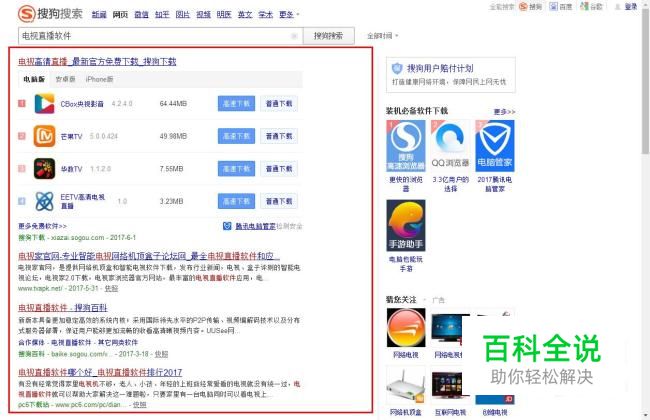Open the 电视直播软件 - 搜狗百科 result
The height and width of the screenshot is (420, 650).
pyautogui.click(x=63, y=308)
